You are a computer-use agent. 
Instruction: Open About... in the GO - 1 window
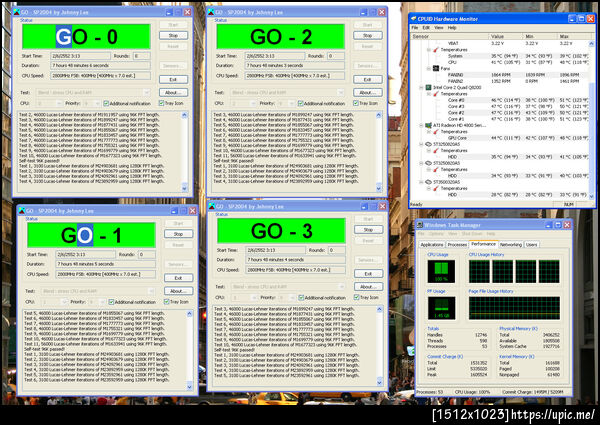pyautogui.click(x=178, y=291)
